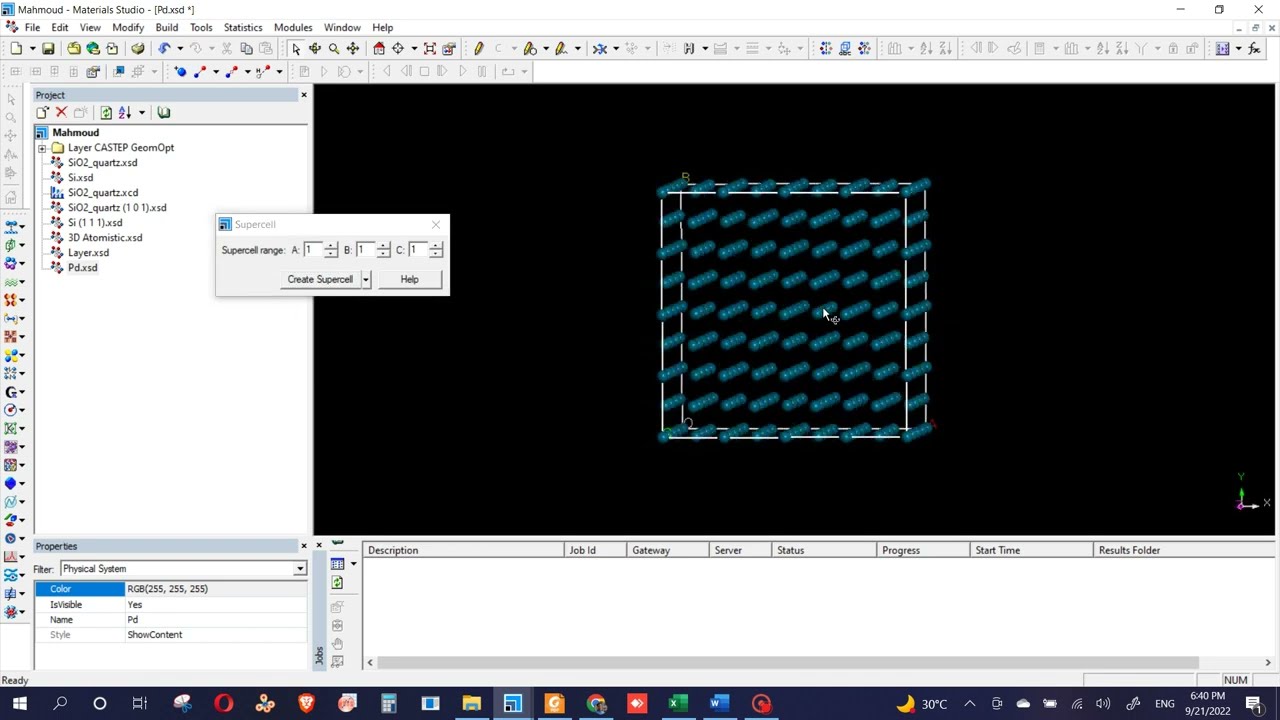
Task: Open the Filter Physical System dropdown
Action: pos(299,569)
